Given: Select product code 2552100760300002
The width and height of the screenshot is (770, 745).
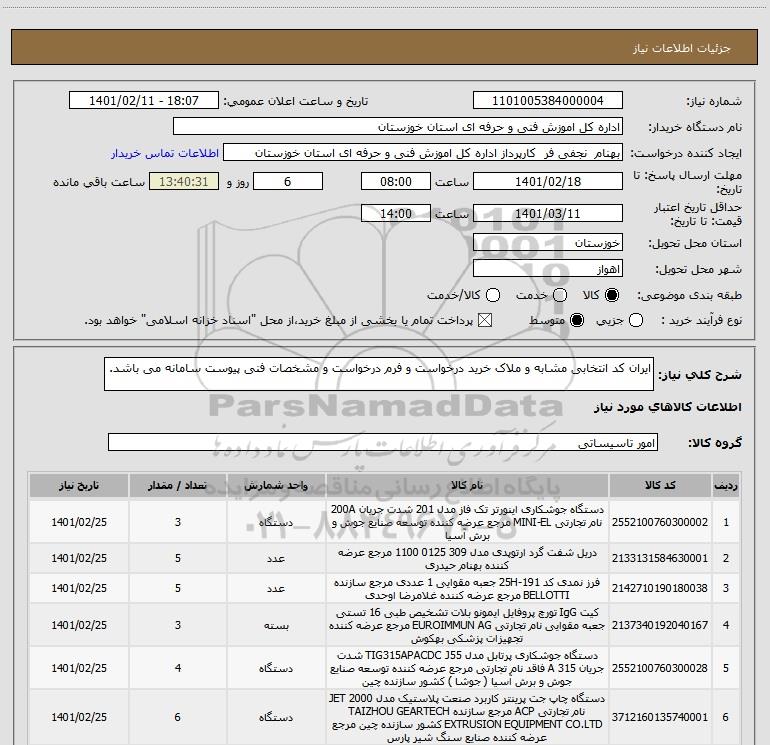Looking at the screenshot, I should [x=660, y=522].
